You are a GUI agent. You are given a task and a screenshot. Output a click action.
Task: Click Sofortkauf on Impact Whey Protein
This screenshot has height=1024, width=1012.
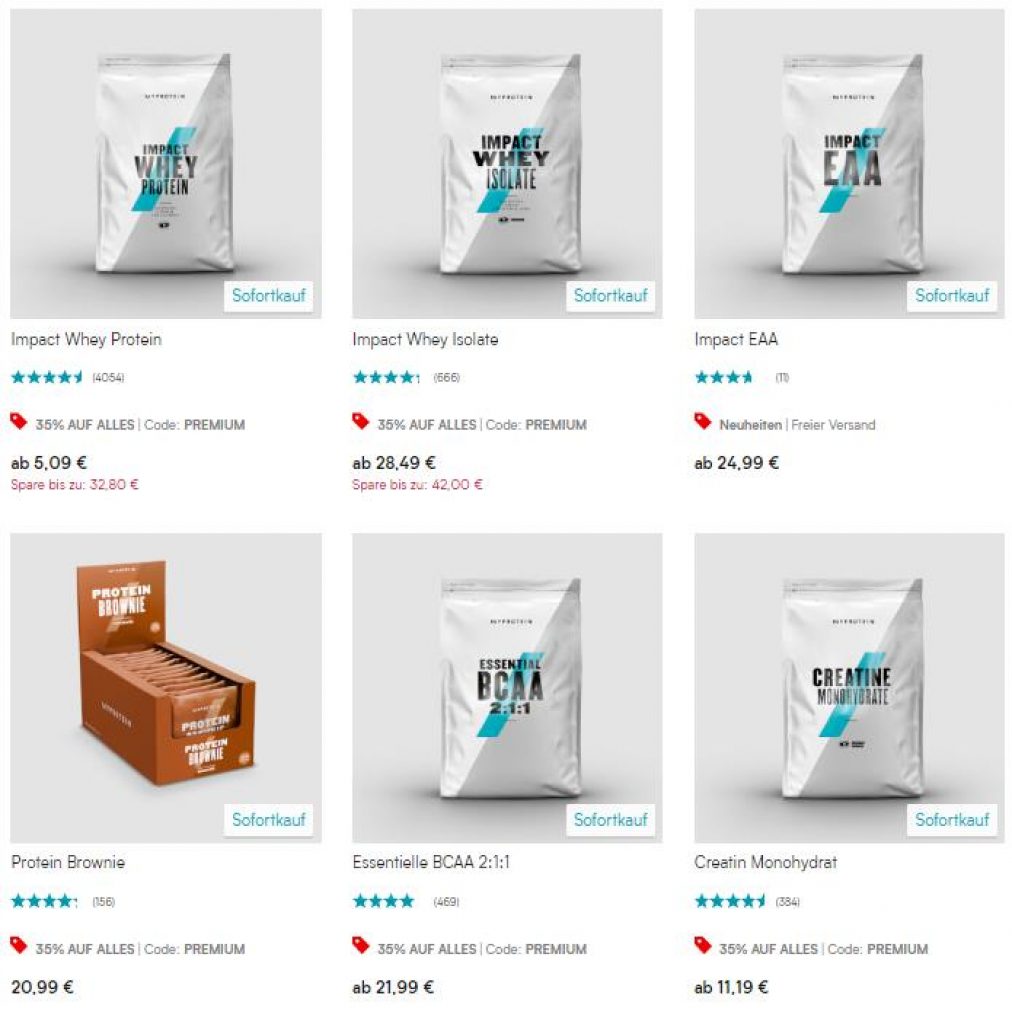coord(268,296)
